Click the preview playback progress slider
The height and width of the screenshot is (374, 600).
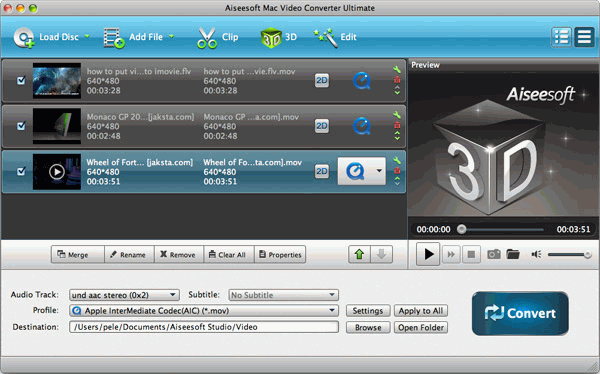(501, 229)
